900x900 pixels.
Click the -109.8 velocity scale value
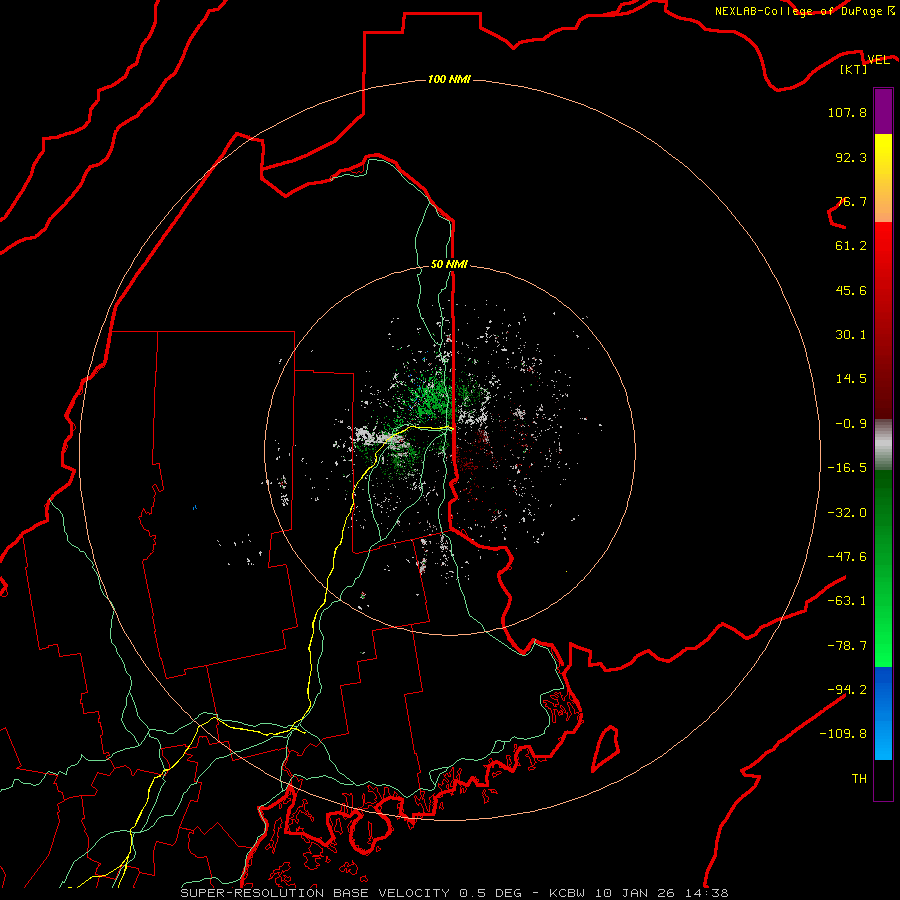point(843,734)
